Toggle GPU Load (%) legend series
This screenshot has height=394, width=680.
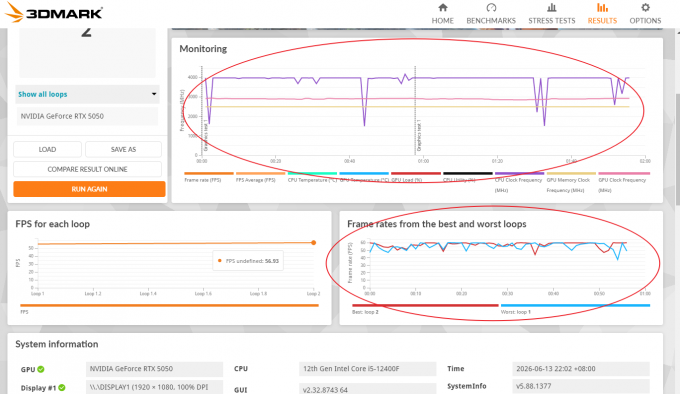click(415, 177)
